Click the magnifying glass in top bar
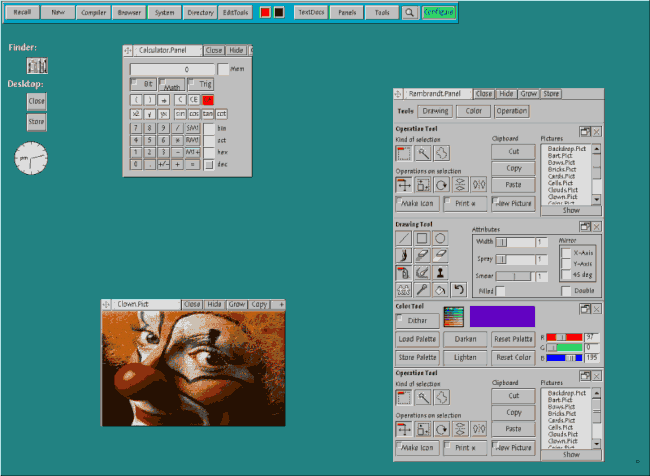This screenshot has width=650, height=476. (410, 13)
